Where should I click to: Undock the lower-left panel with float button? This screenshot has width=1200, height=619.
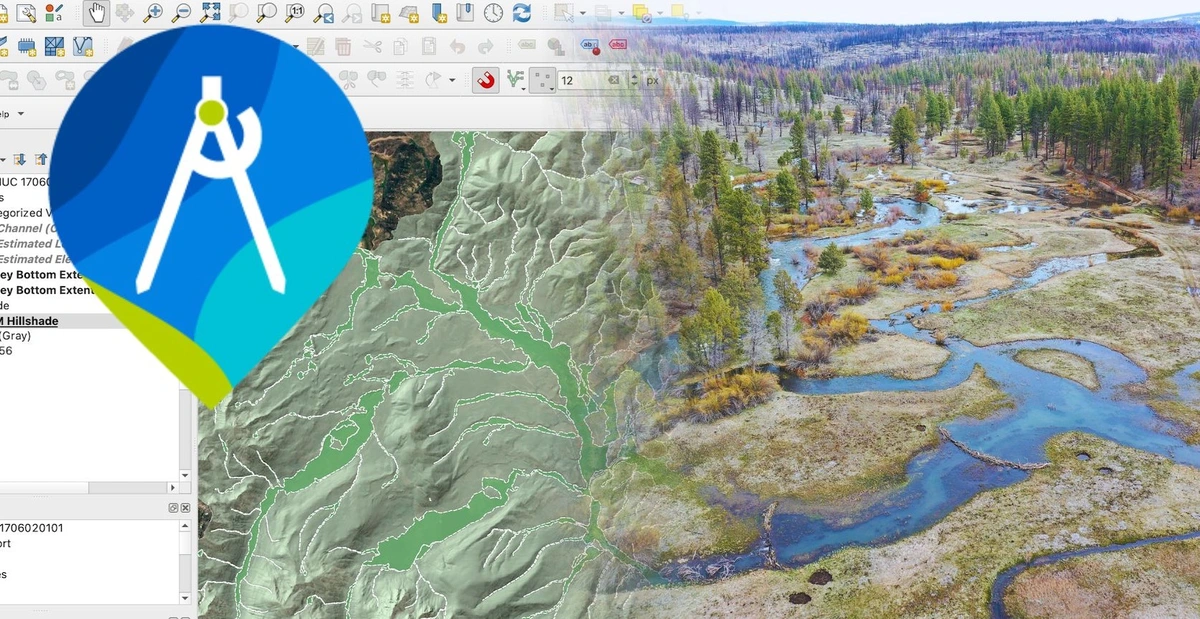click(173, 508)
